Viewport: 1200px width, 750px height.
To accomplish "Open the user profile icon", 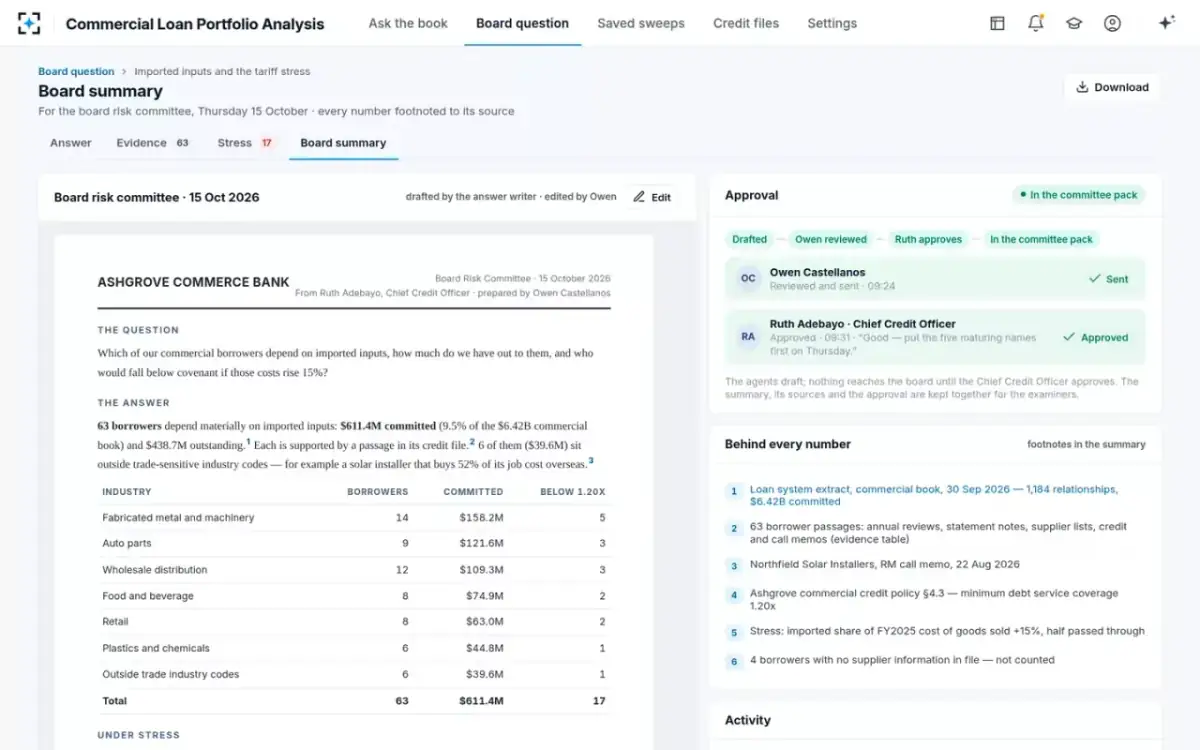I will (x=1112, y=23).
